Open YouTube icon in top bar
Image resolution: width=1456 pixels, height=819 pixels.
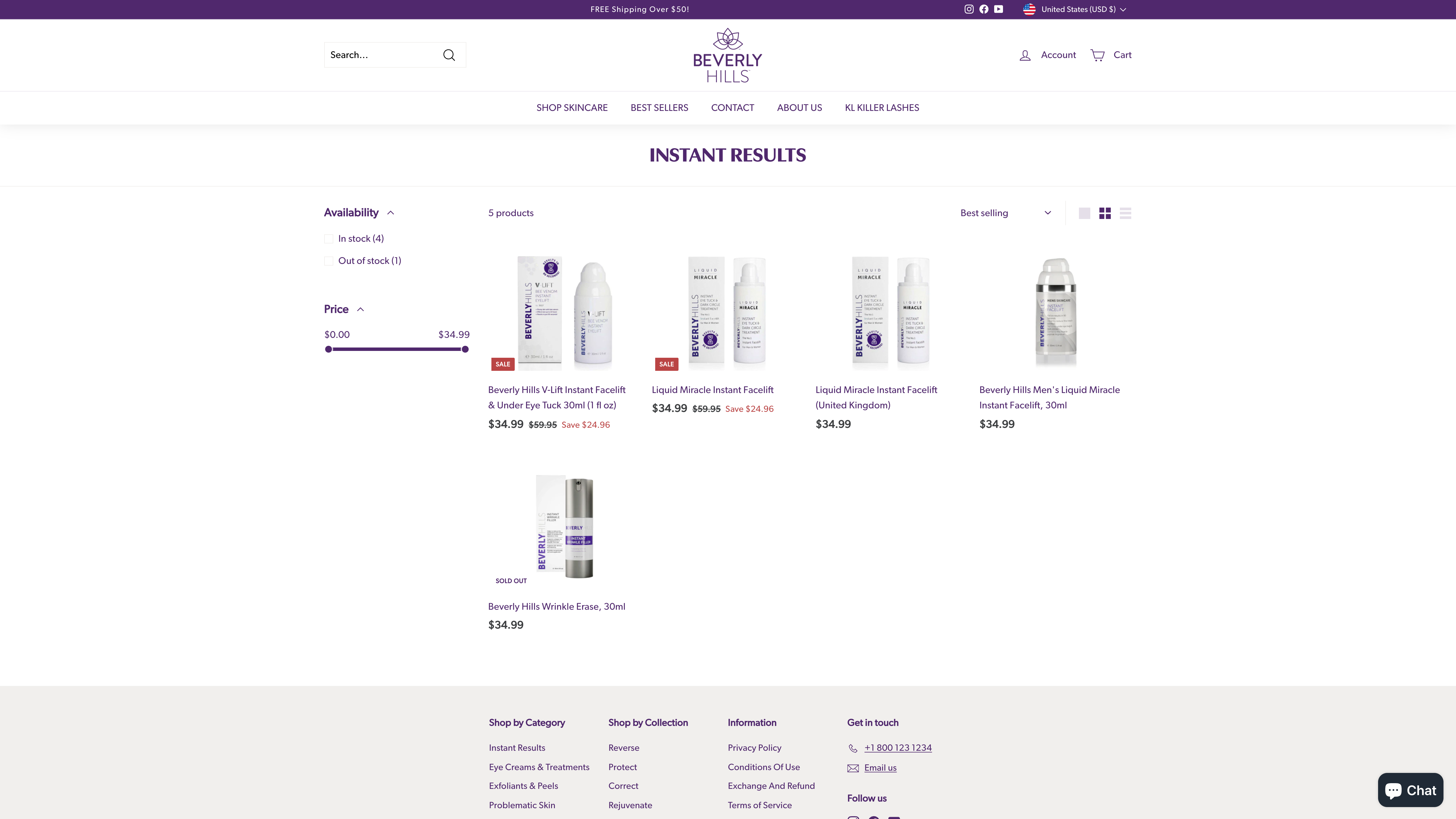click(x=999, y=9)
